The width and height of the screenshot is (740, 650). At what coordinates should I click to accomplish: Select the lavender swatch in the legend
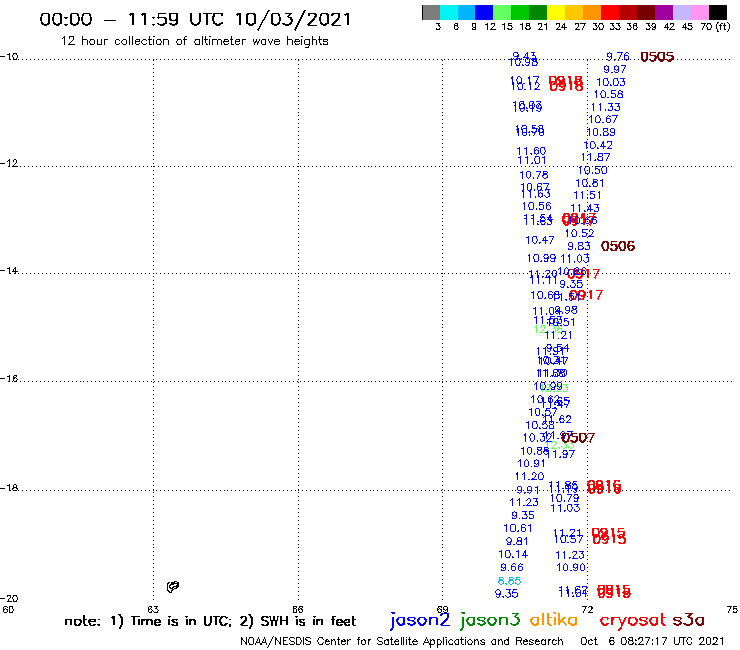[x=681, y=12]
